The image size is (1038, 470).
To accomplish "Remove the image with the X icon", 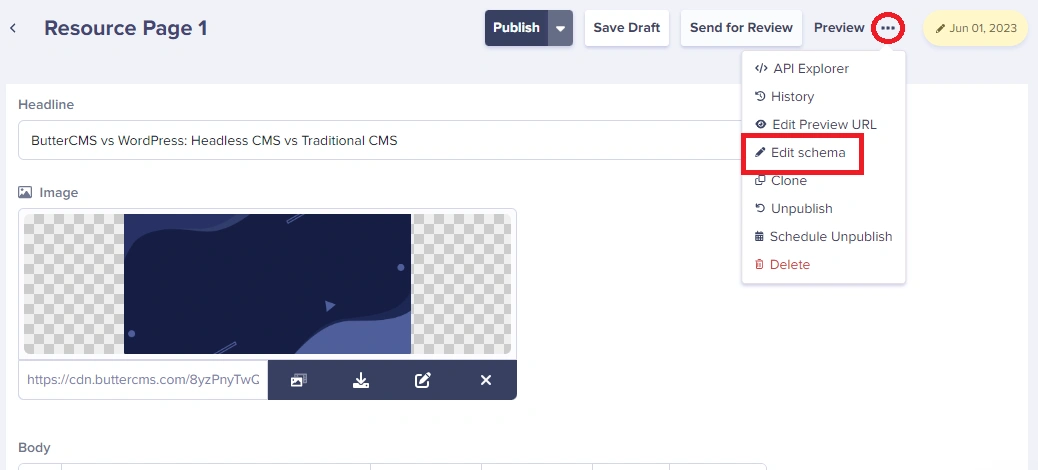I will pyautogui.click(x=486, y=380).
